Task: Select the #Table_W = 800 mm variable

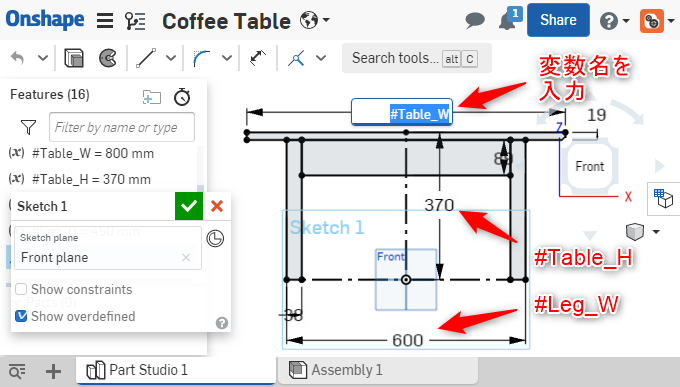Action: (x=93, y=154)
